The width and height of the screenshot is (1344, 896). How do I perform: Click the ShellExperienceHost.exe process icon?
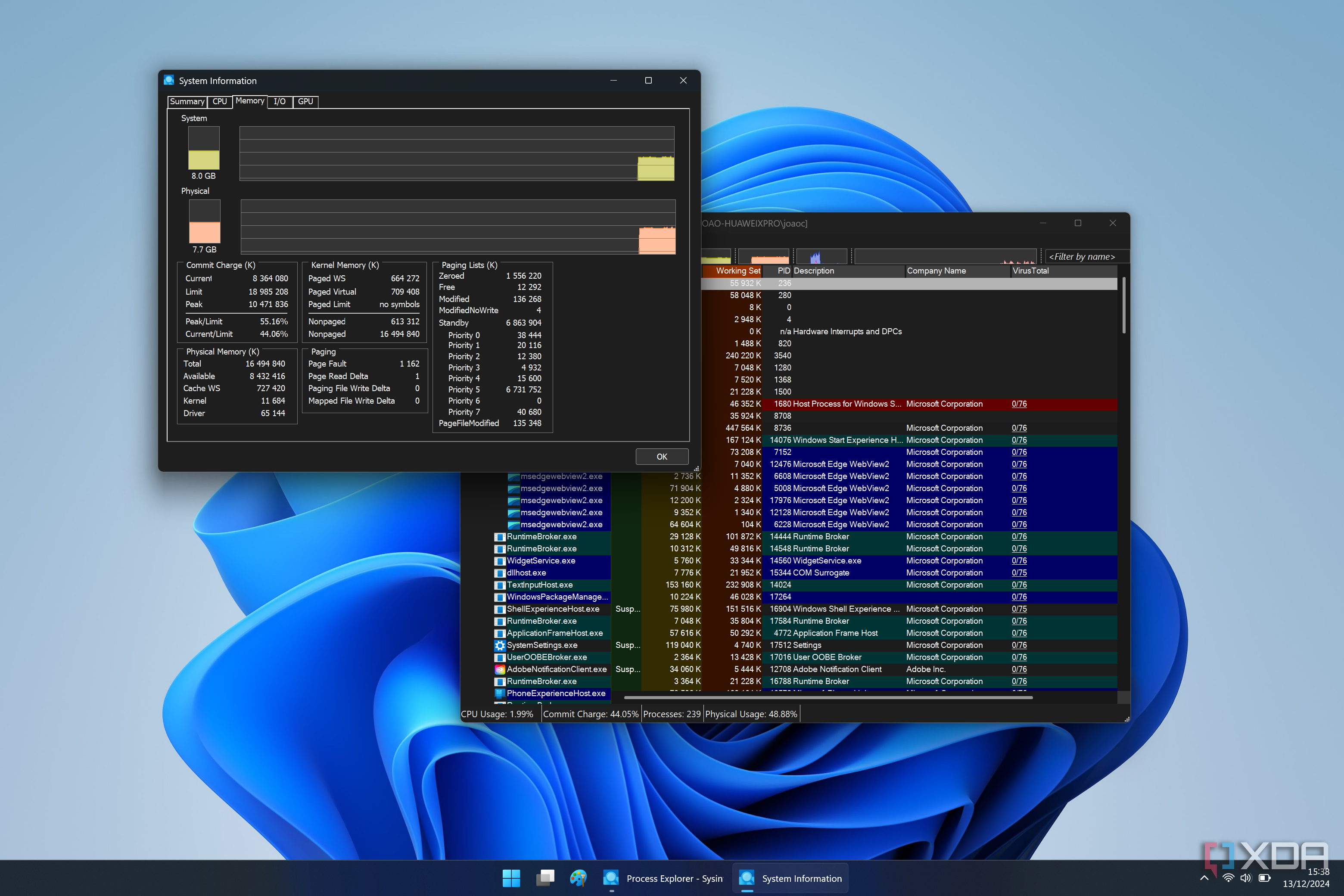click(x=500, y=609)
